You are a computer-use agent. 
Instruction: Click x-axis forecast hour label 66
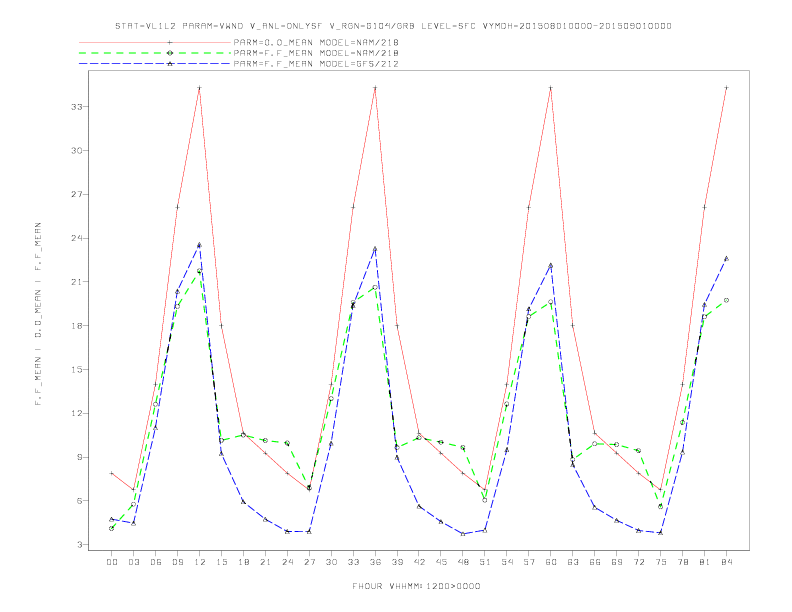(x=595, y=562)
